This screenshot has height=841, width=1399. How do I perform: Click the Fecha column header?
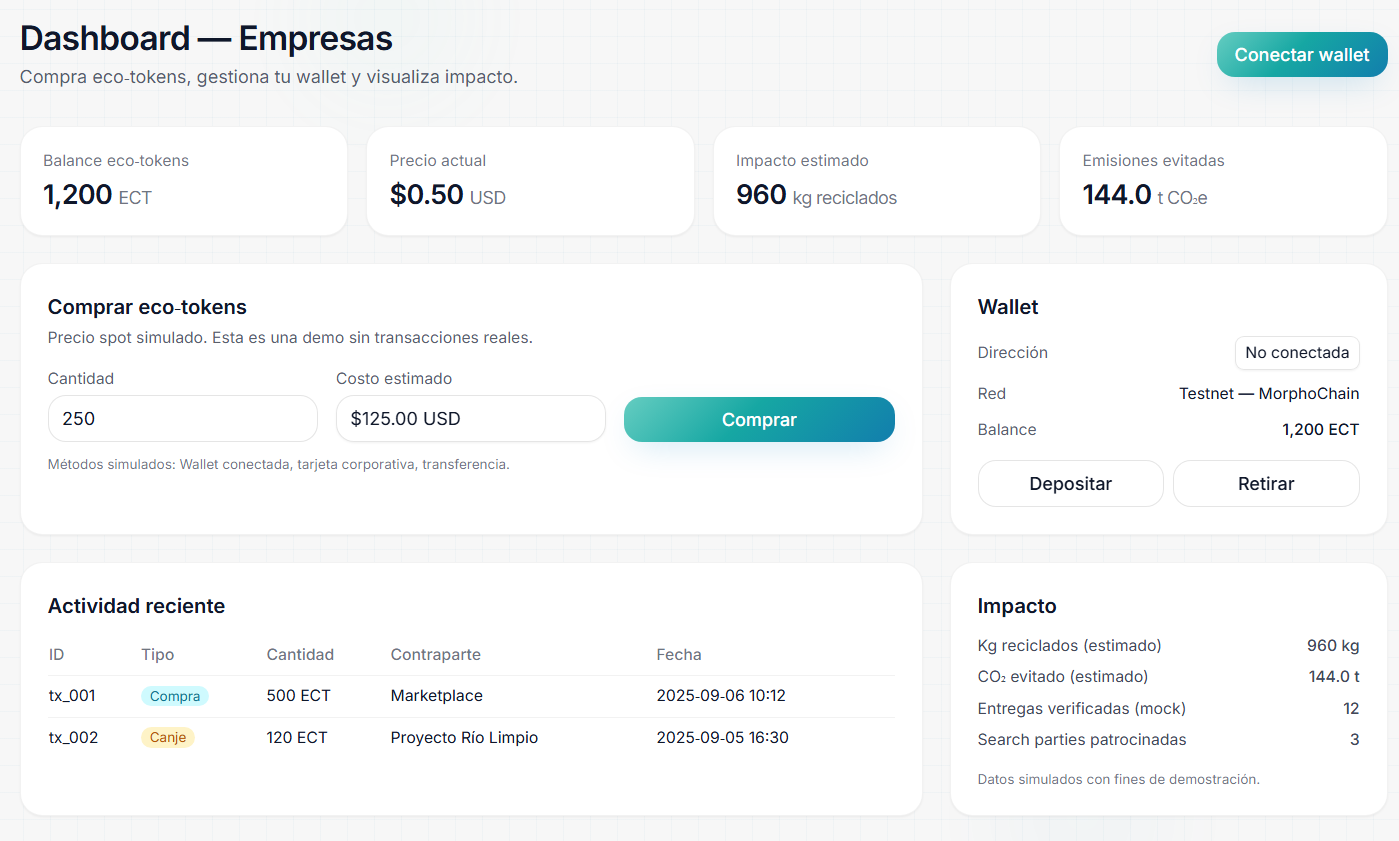pyautogui.click(x=679, y=655)
